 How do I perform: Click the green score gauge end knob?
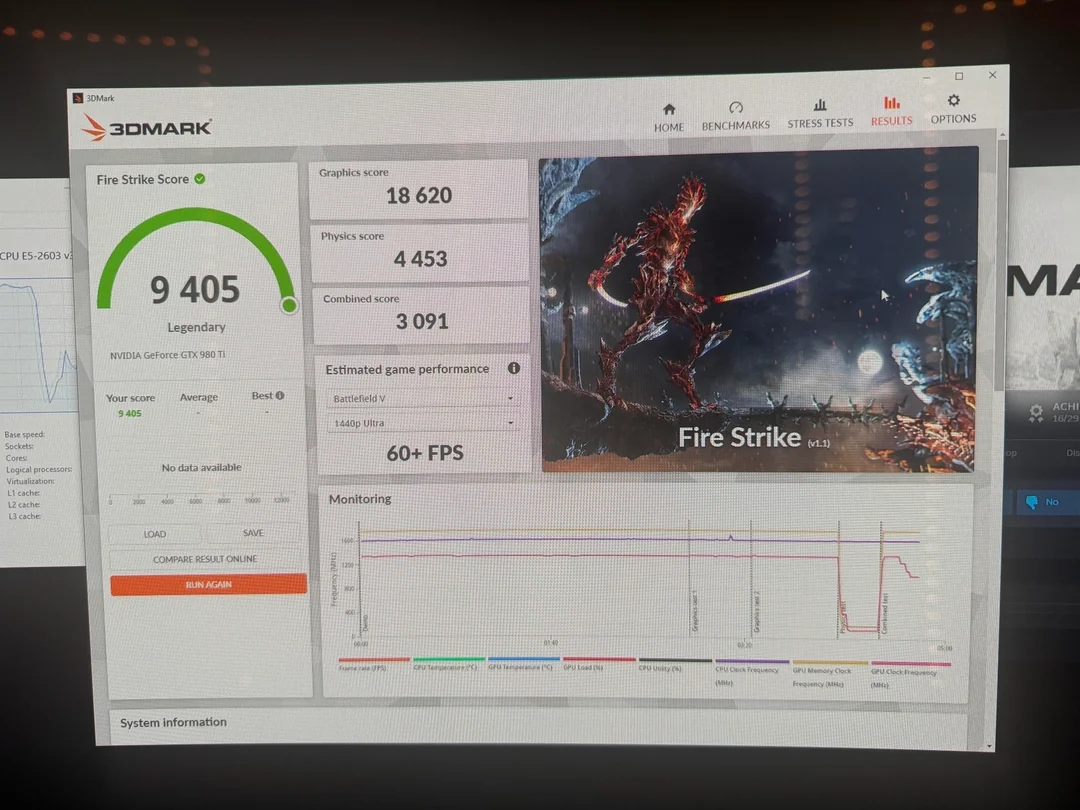pos(289,304)
